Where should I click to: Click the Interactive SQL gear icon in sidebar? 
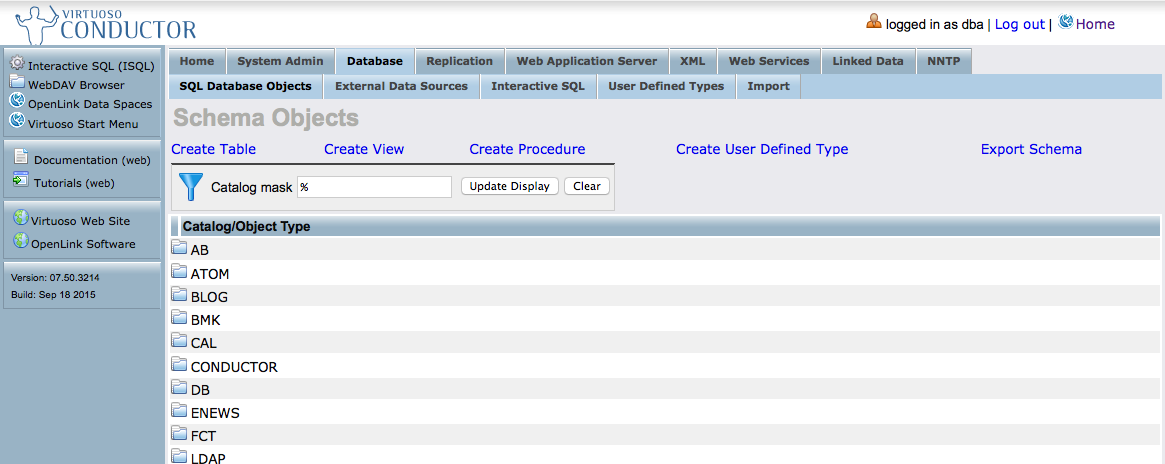click(17, 64)
